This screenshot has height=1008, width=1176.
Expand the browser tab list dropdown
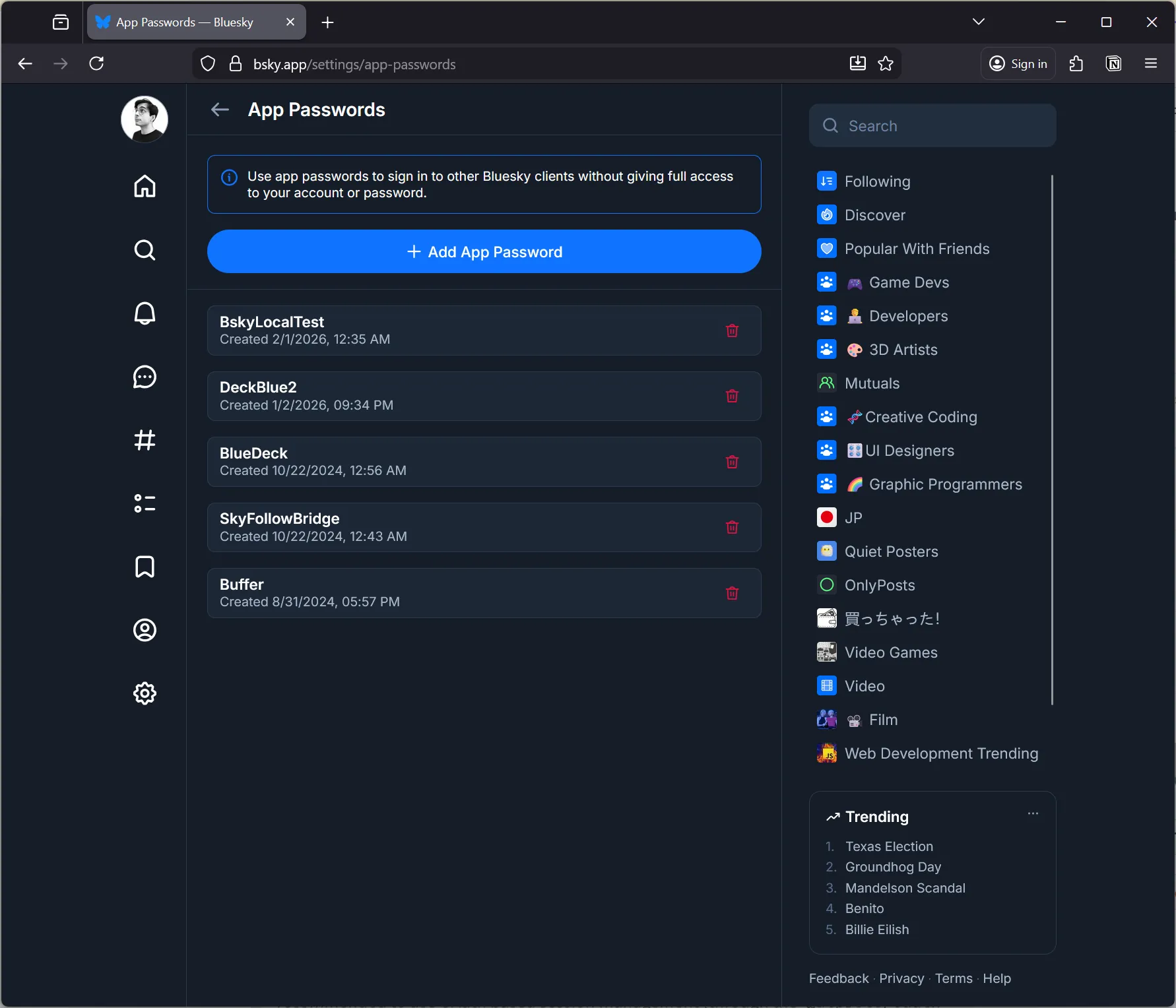coord(978,22)
